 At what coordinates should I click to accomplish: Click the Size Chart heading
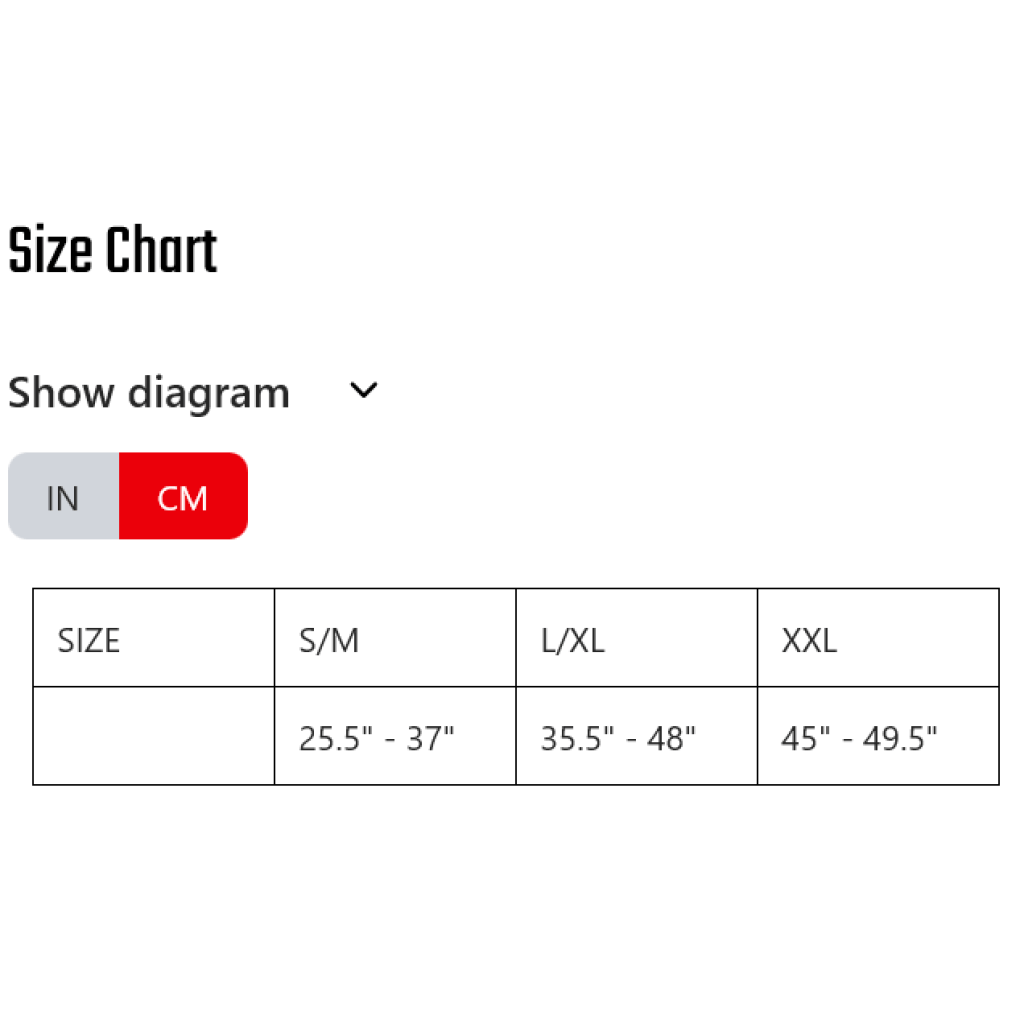(x=113, y=249)
